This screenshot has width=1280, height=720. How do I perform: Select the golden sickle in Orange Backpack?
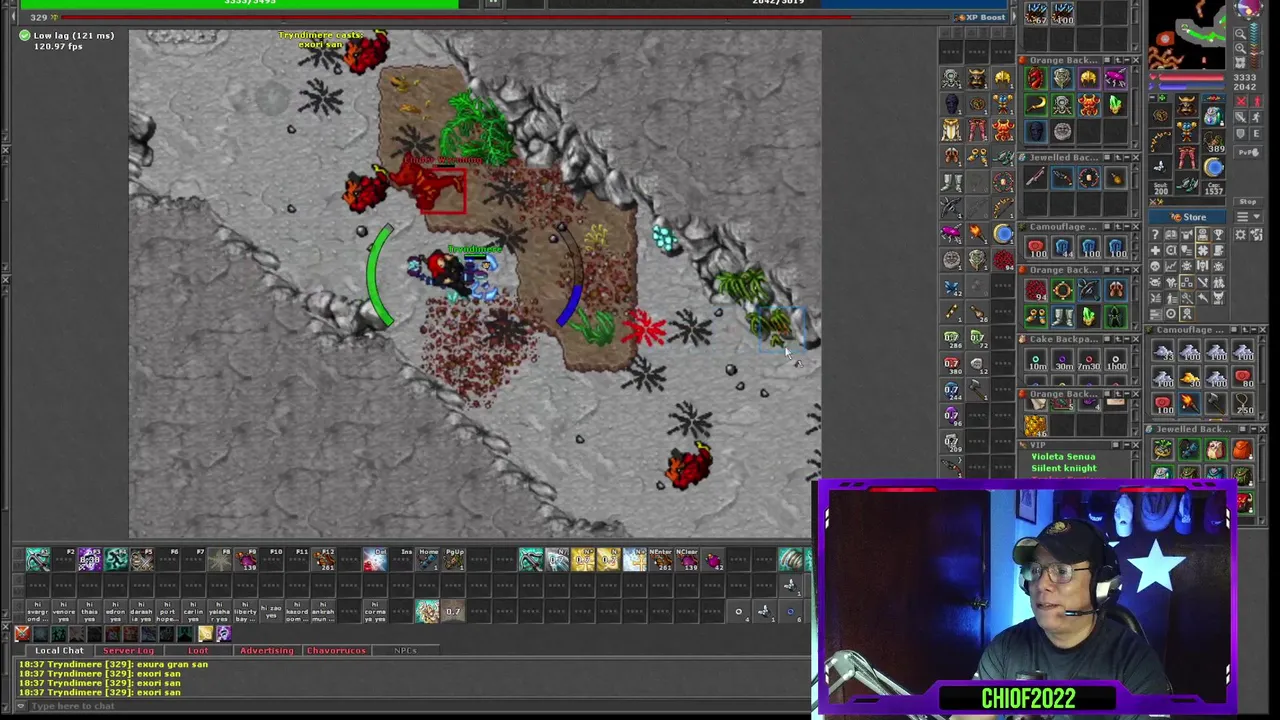pyautogui.click(x=1036, y=105)
